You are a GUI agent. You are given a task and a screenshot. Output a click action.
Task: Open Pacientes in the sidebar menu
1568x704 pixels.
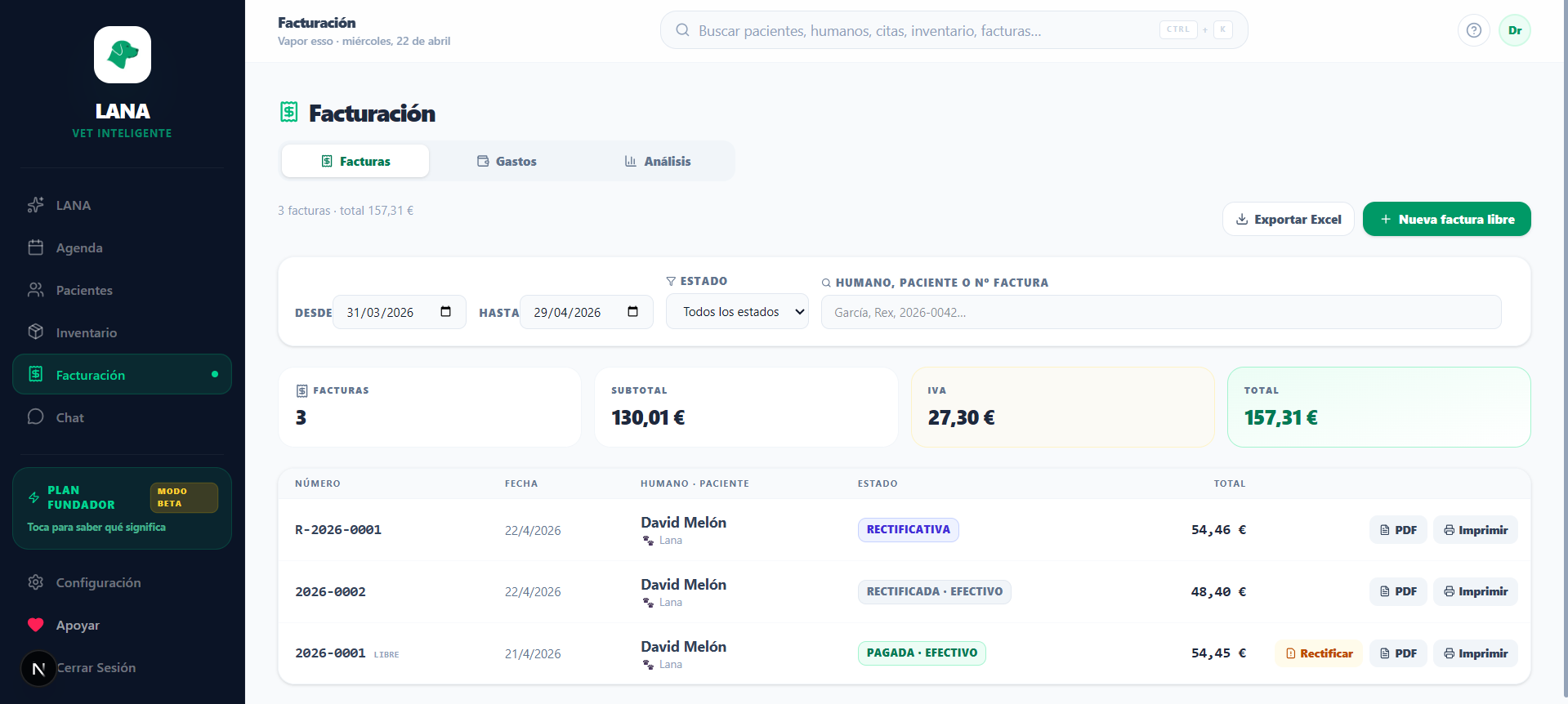pos(84,290)
